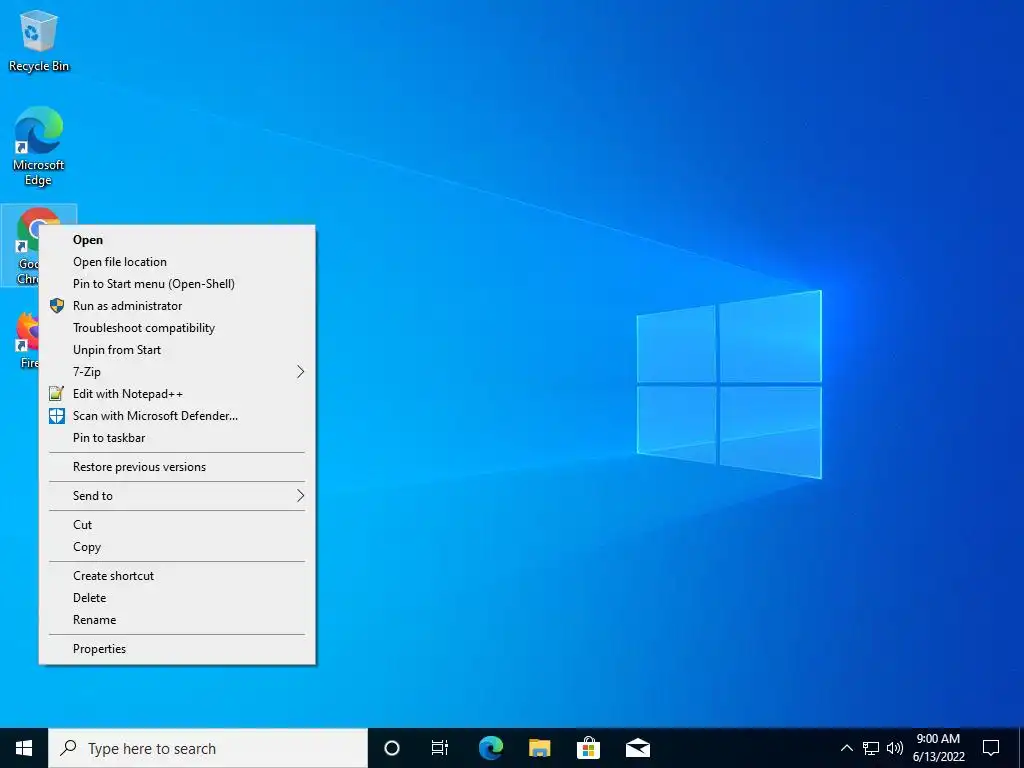Open the network status tray icon
Image resolution: width=1024 pixels, height=768 pixels.
(871, 748)
